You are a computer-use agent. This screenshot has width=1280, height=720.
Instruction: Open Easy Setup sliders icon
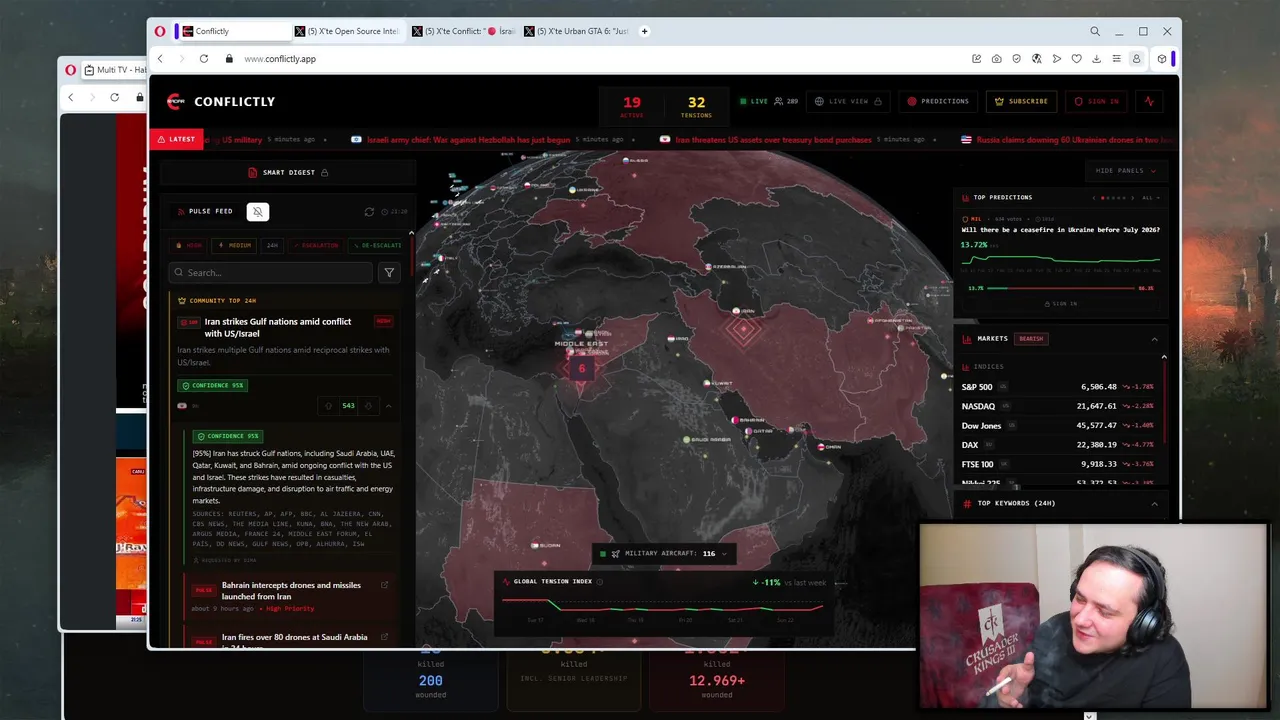[1116, 59]
